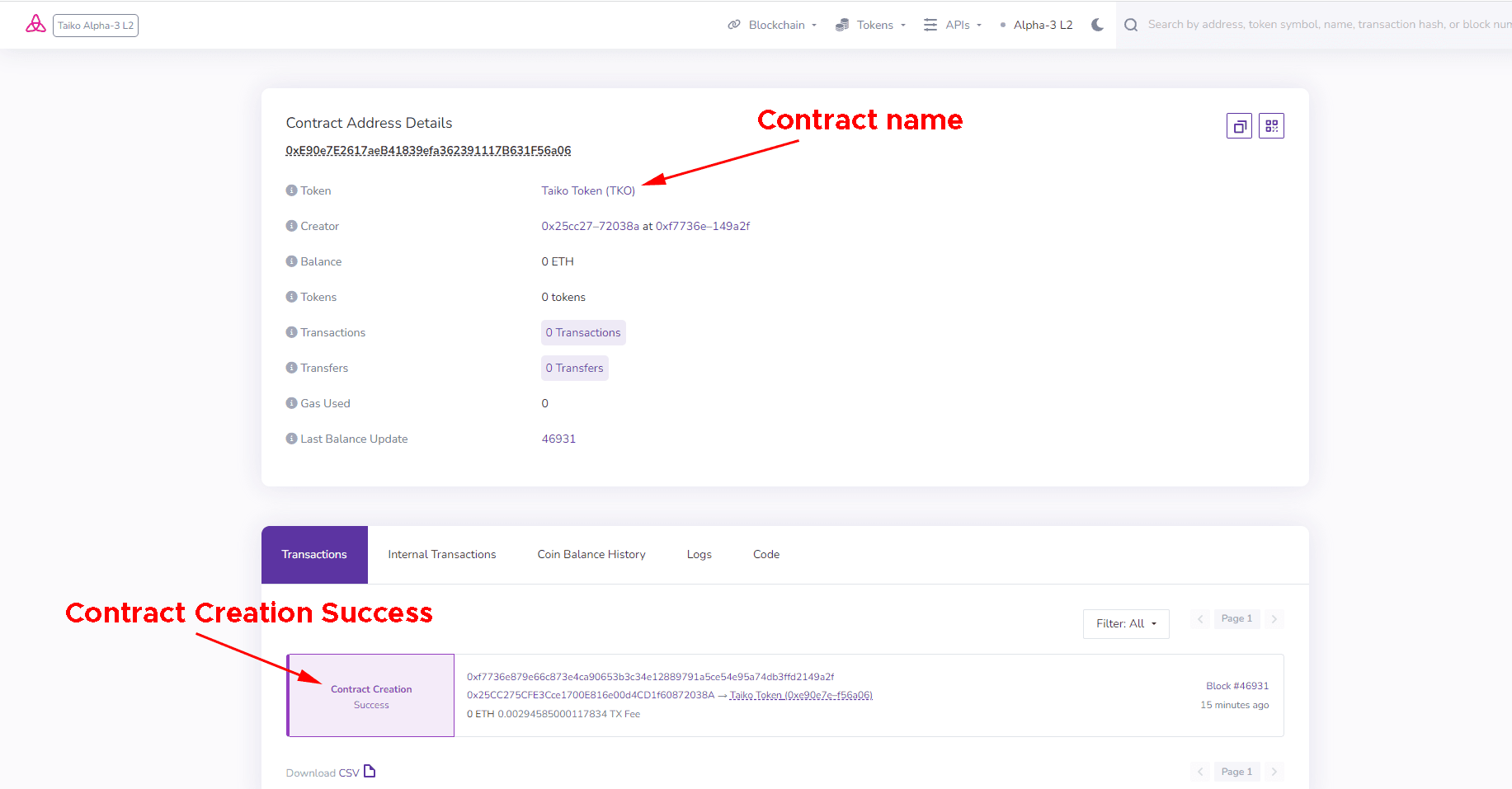This screenshot has width=1512, height=789.
Task: Click top pagination next arrow
Action: 1274,619
